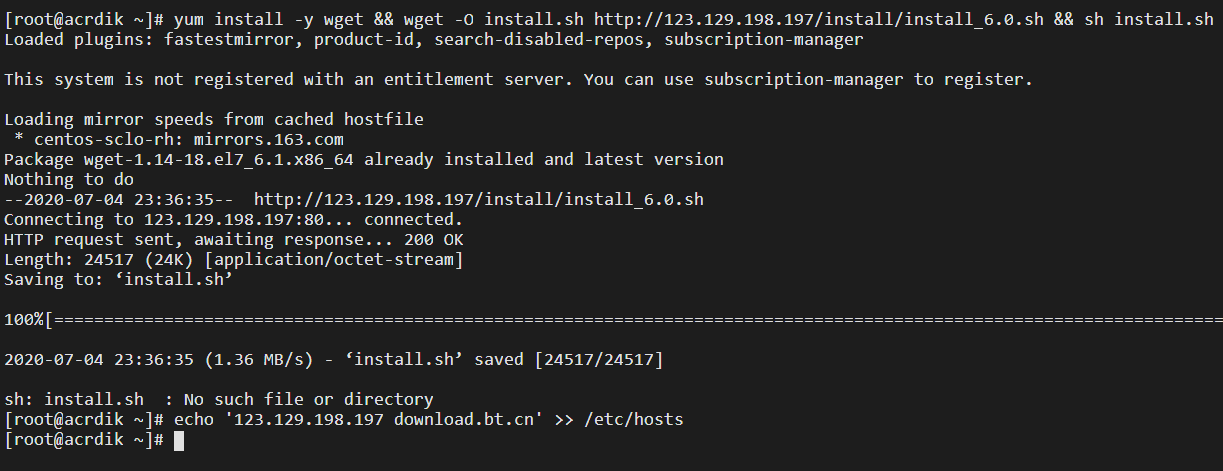Click the '200 OK' HTTP response text

click(x=434, y=240)
